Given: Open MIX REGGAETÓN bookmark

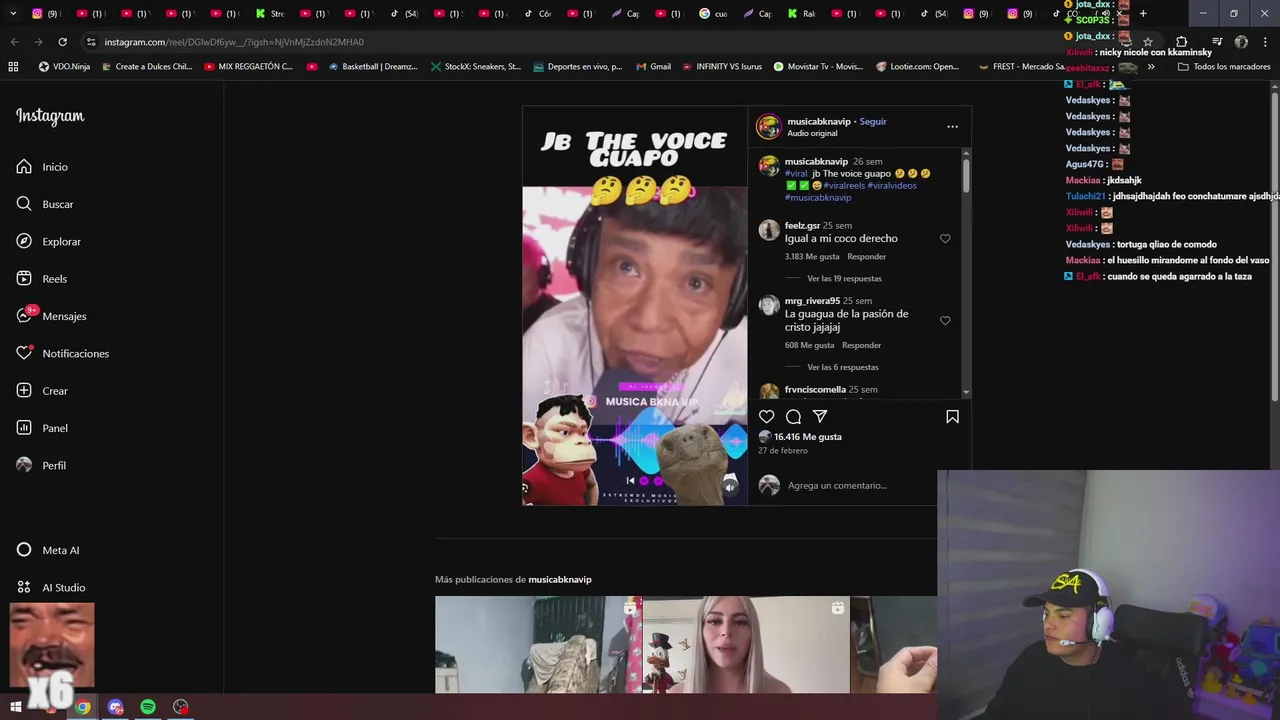Looking at the screenshot, I should click(248, 67).
